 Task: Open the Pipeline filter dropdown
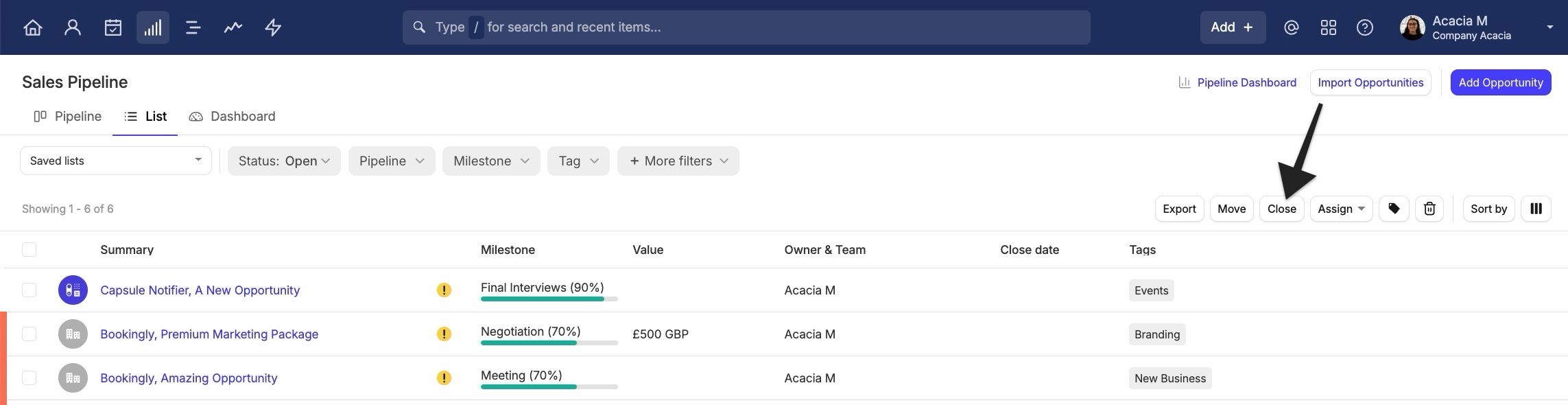click(x=392, y=161)
